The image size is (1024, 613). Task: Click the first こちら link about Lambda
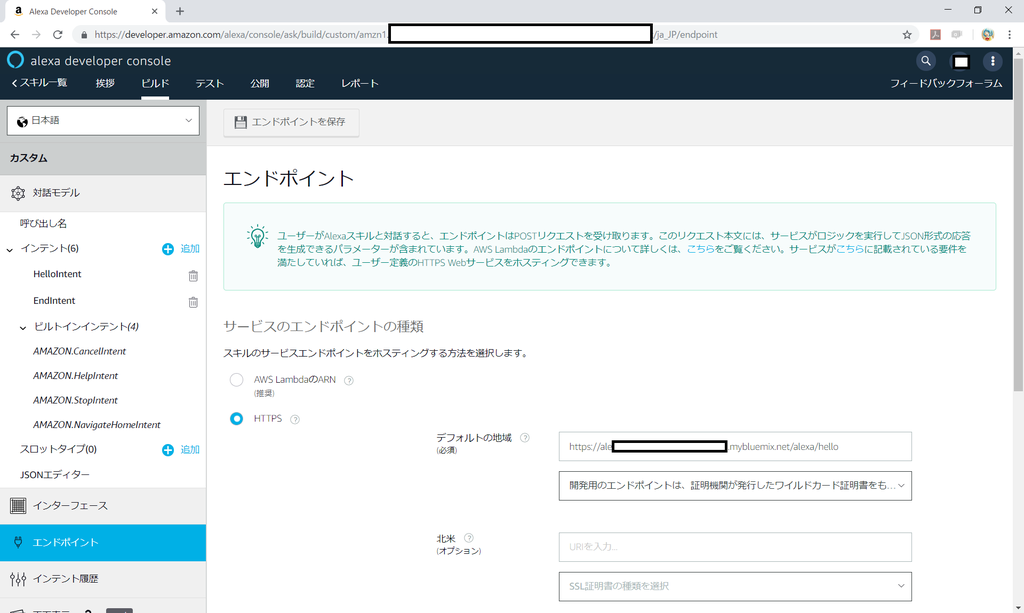700,249
